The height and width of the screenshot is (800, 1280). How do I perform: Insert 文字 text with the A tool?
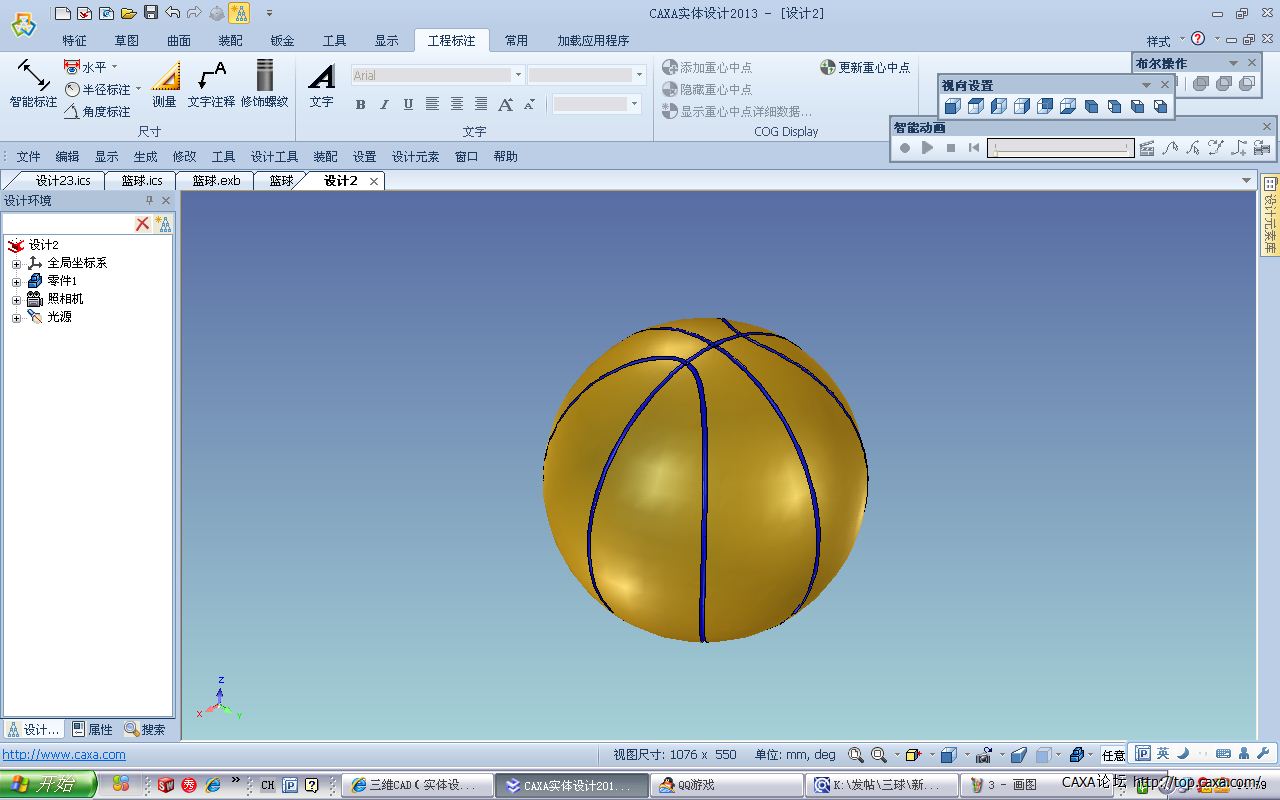tap(321, 85)
